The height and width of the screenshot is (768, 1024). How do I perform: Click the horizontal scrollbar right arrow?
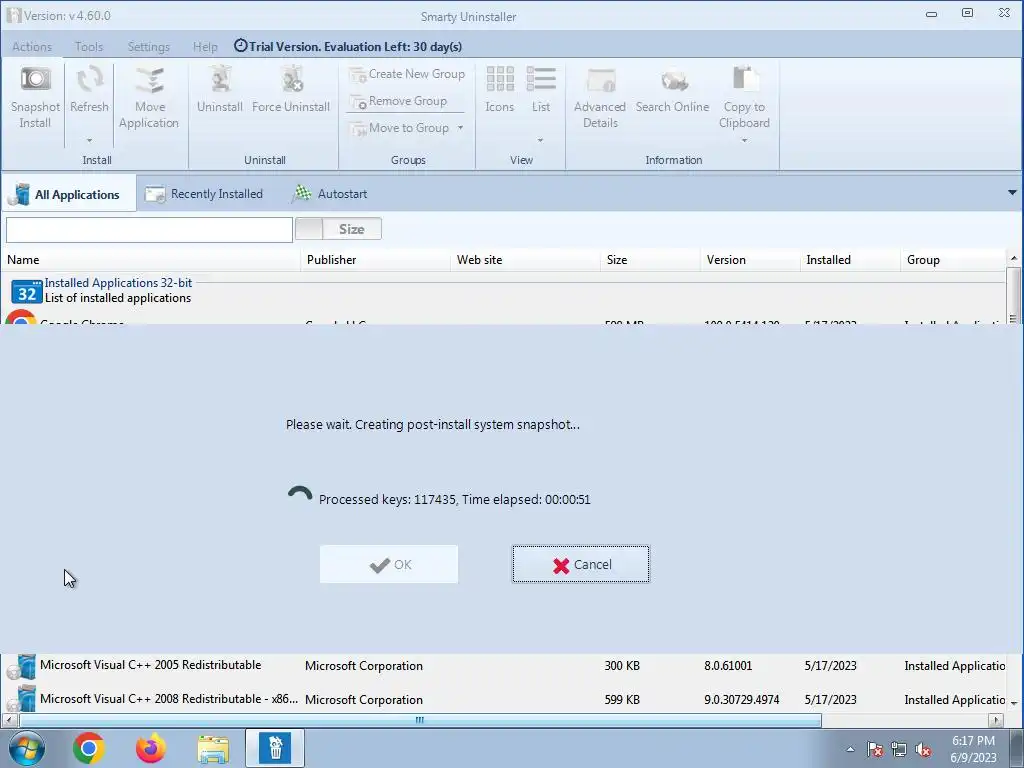(x=996, y=720)
